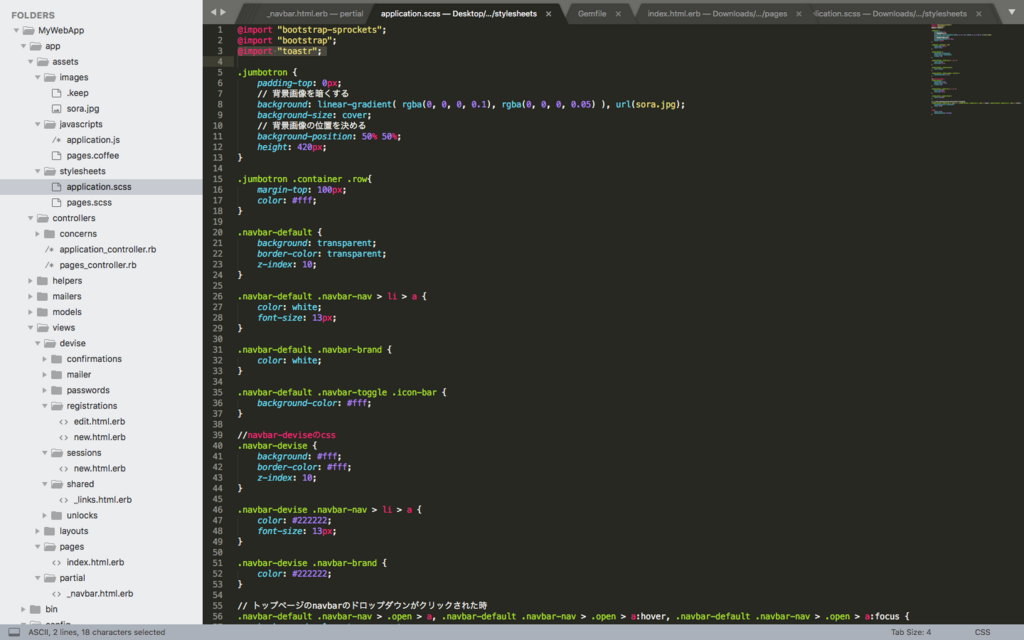The width and height of the screenshot is (1024, 640).
Task: Click the minimap code overview
Action: coord(976,70)
